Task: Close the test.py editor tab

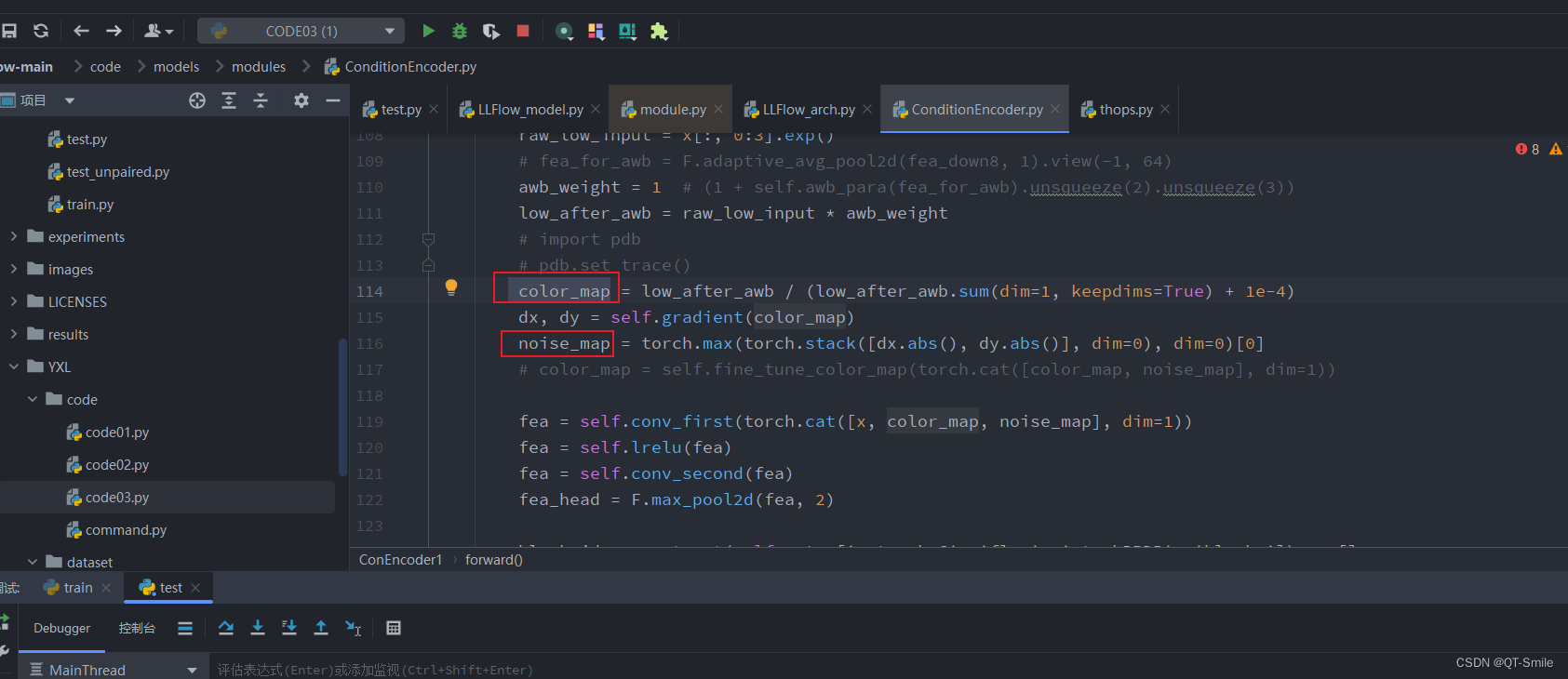Action: click(434, 110)
